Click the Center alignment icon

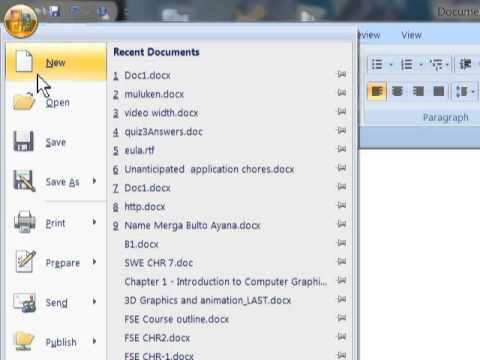397,91
